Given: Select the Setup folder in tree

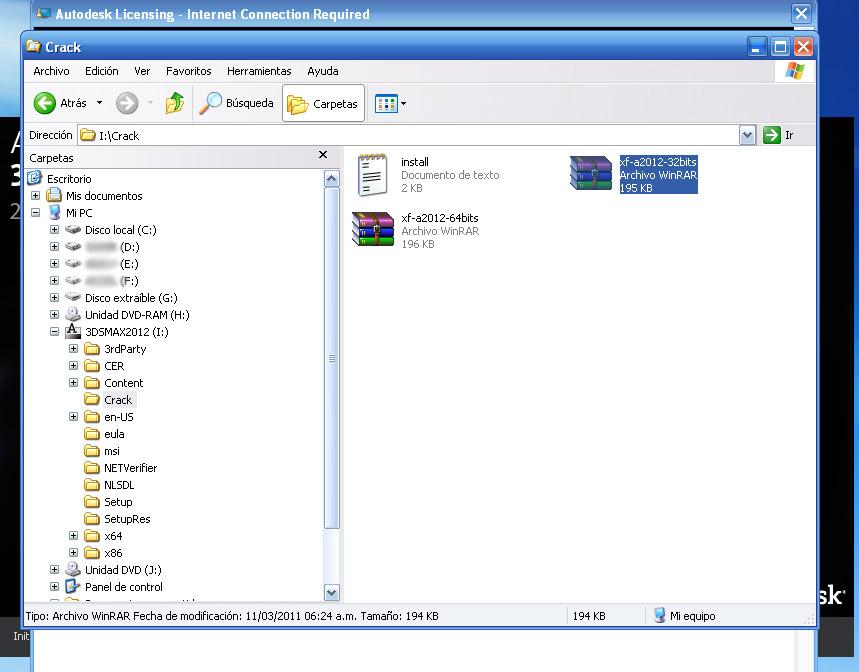Looking at the screenshot, I should [x=118, y=502].
